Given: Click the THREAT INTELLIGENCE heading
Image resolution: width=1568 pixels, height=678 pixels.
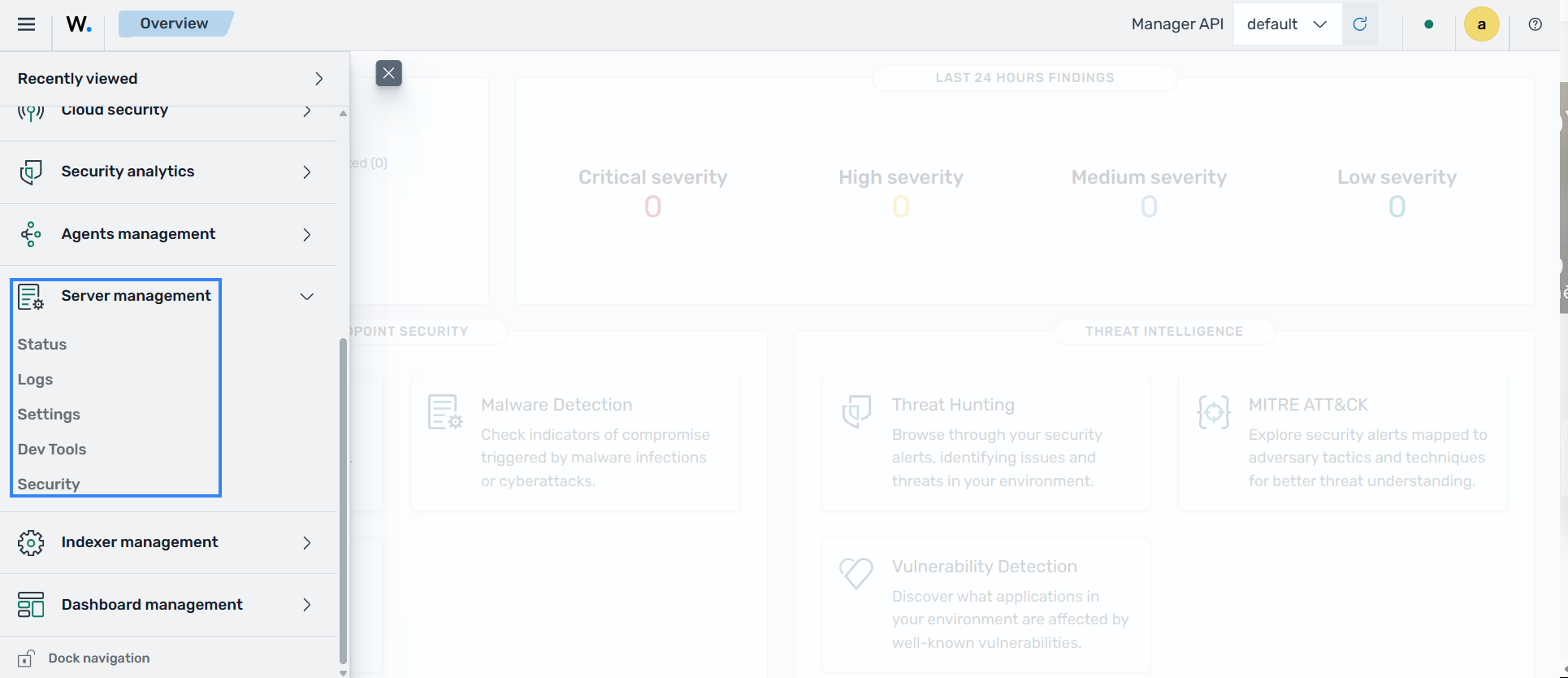Looking at the screenshot, I should coord(1164,332).
